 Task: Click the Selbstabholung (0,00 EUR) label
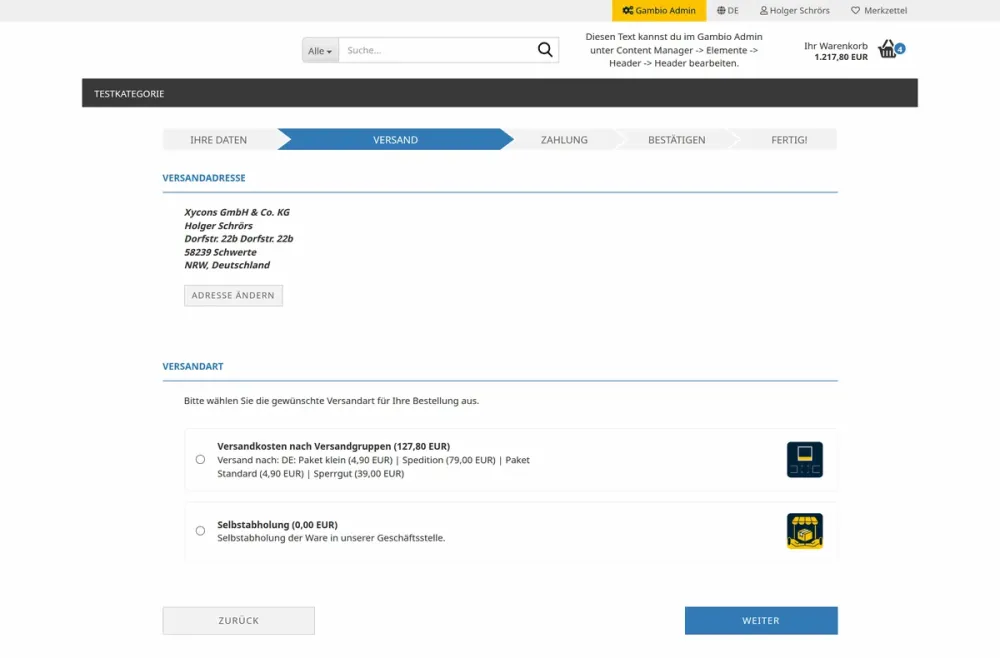click(x=277, y=525)
